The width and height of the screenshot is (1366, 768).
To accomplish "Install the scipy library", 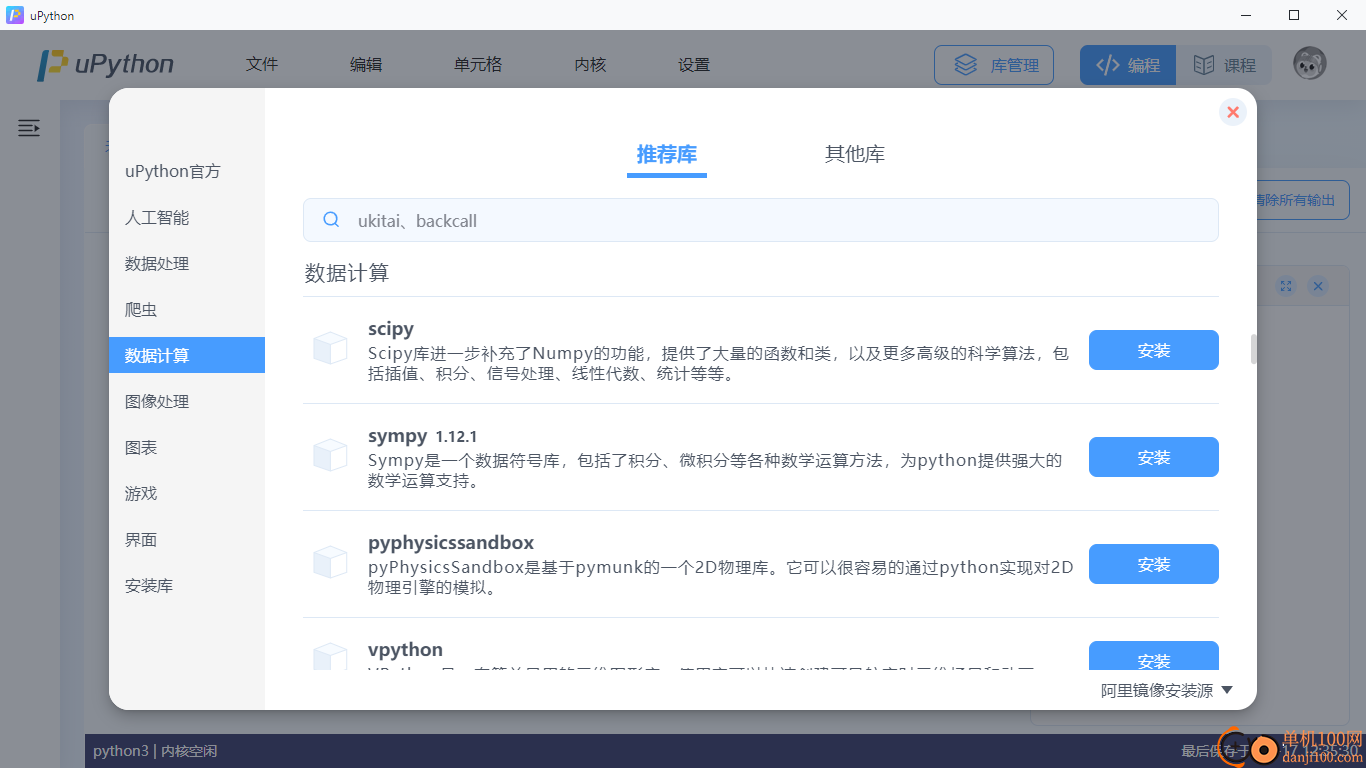I will (1154, 350).
